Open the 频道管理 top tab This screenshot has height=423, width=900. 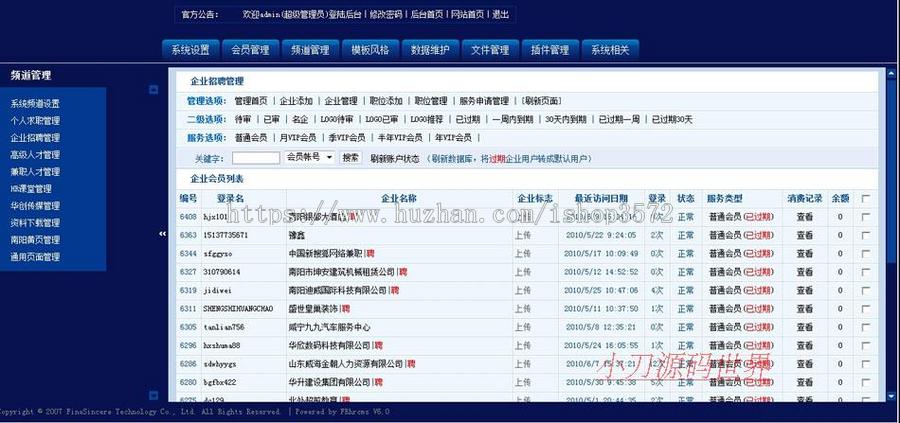310,50
